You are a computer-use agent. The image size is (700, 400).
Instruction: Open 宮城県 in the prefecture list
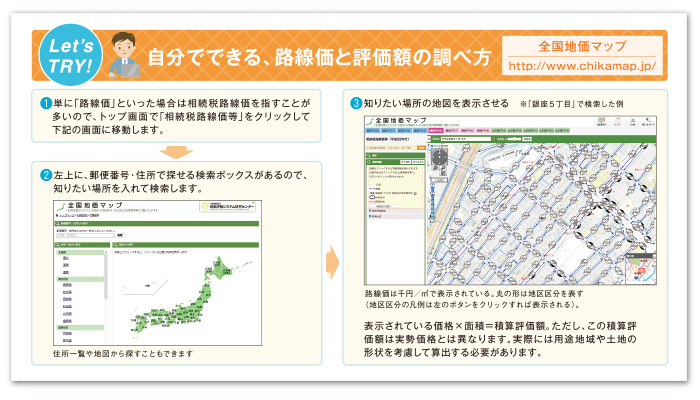67,299
